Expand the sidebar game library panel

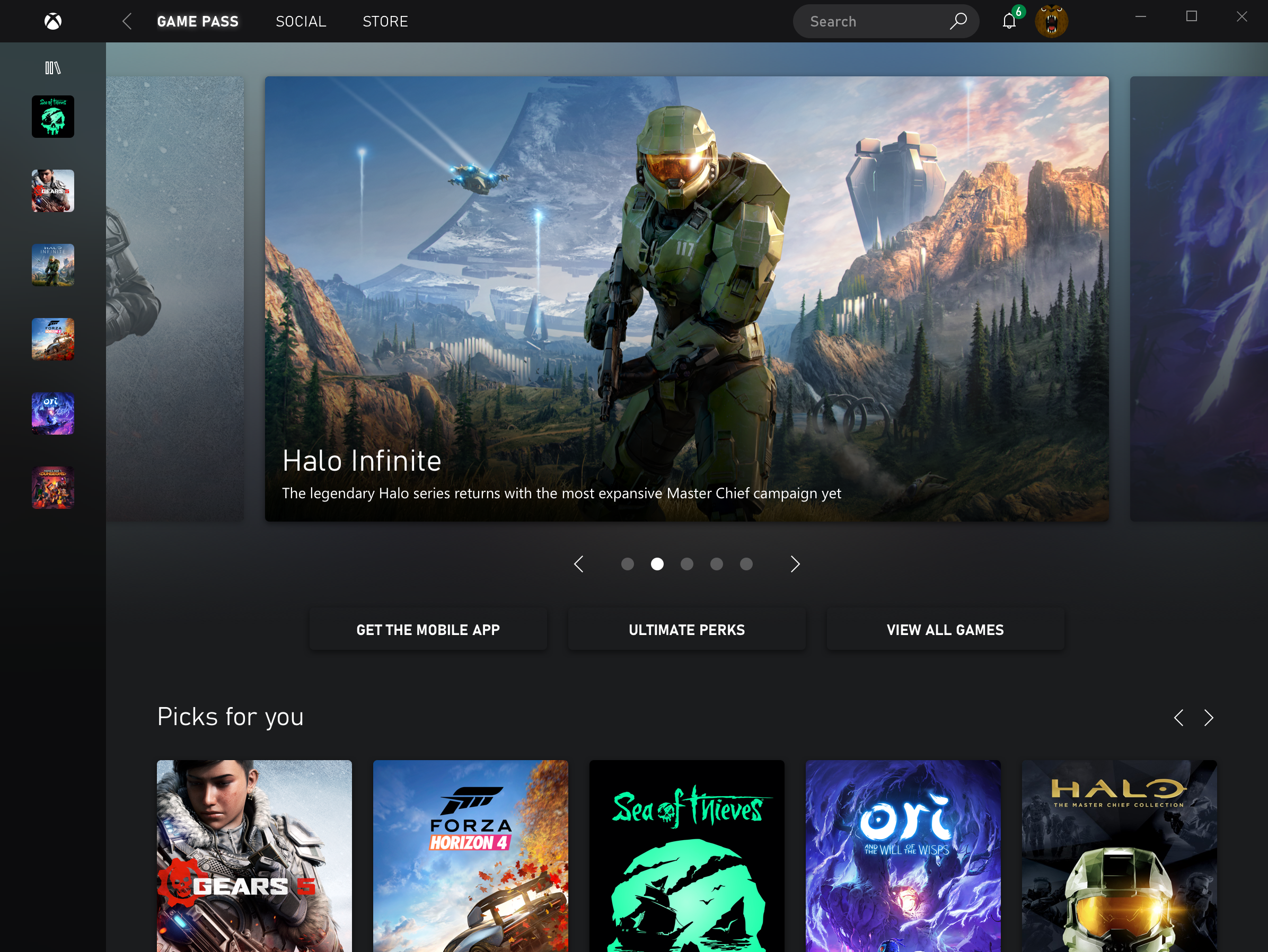[x=52, y=67]
